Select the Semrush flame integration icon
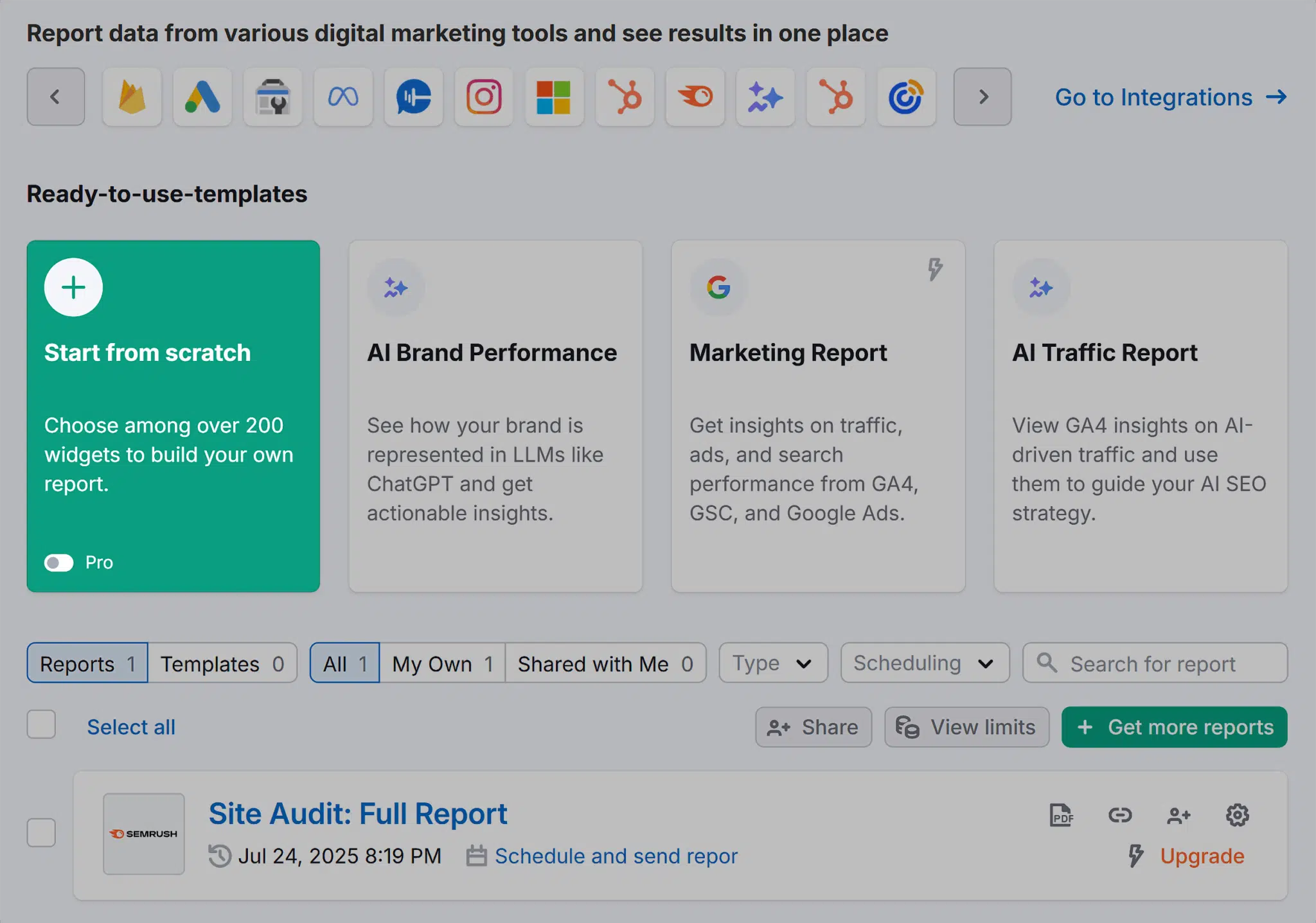Viewport: 1316px width, 923px height. pos(695,97)
